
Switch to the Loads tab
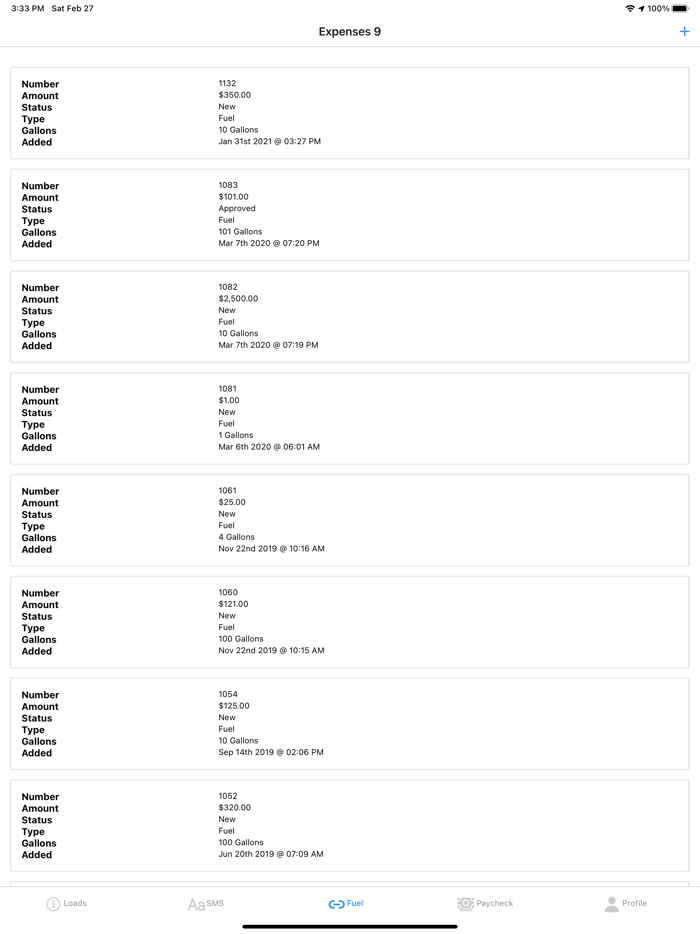68,903
